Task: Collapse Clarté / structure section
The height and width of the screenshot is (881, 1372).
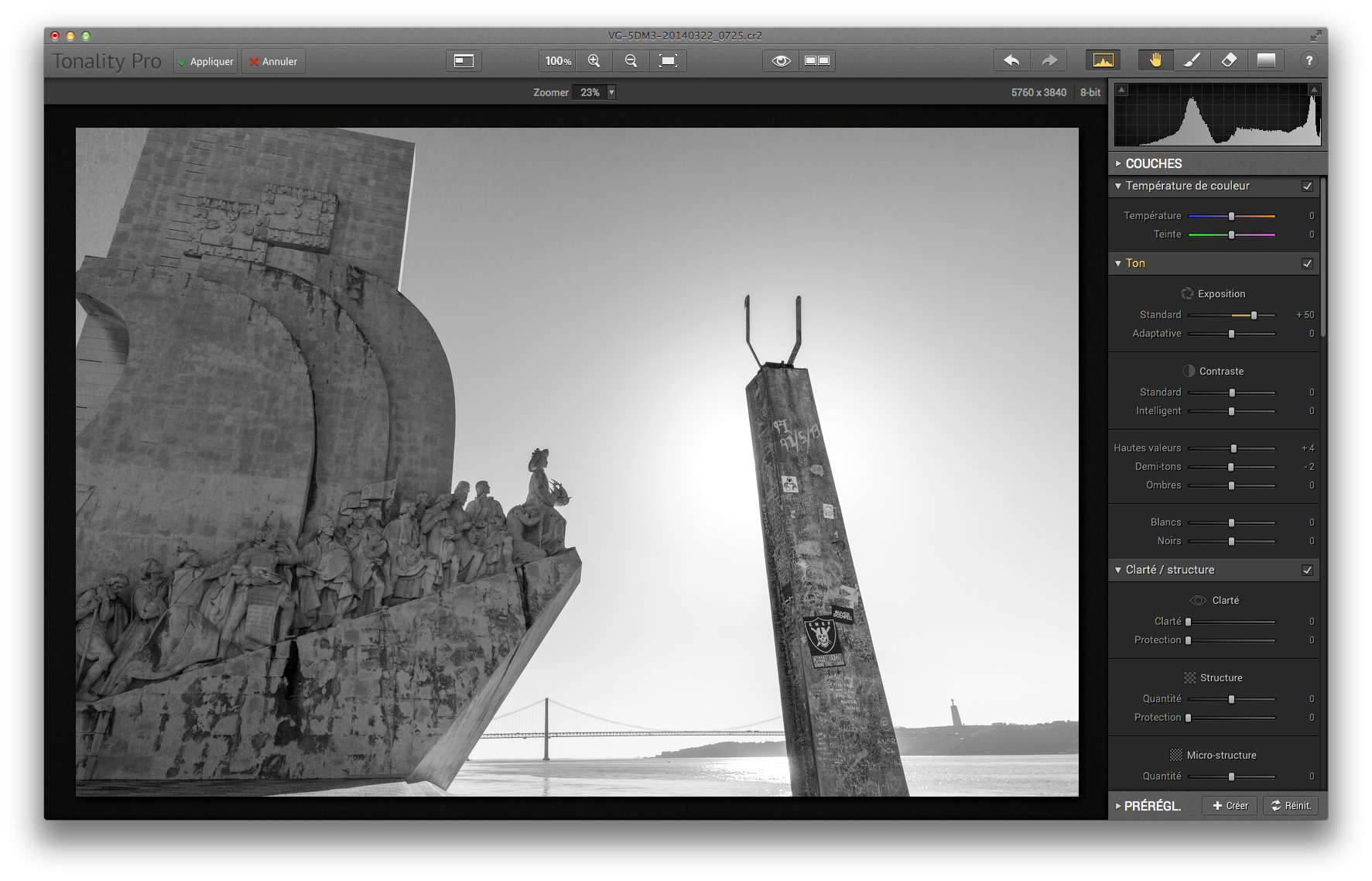Action: tap(1117, 570)
